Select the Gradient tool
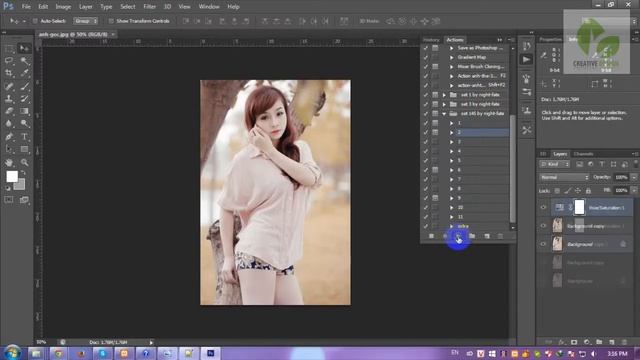This screenshot has width=640, height=360. pos(24,111)
